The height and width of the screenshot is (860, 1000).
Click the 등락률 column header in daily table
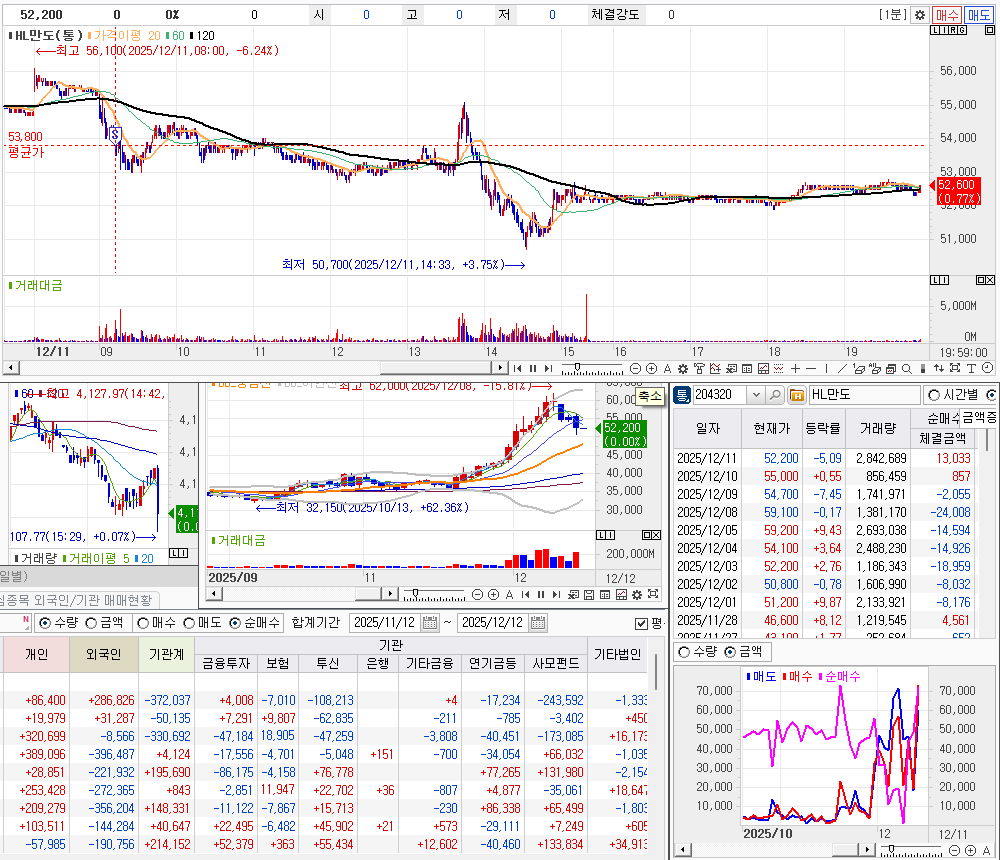[823, 429]
